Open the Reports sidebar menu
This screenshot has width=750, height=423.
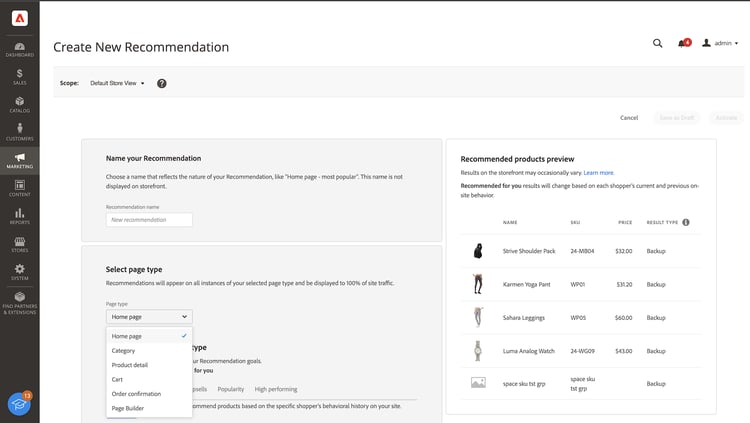20,215
